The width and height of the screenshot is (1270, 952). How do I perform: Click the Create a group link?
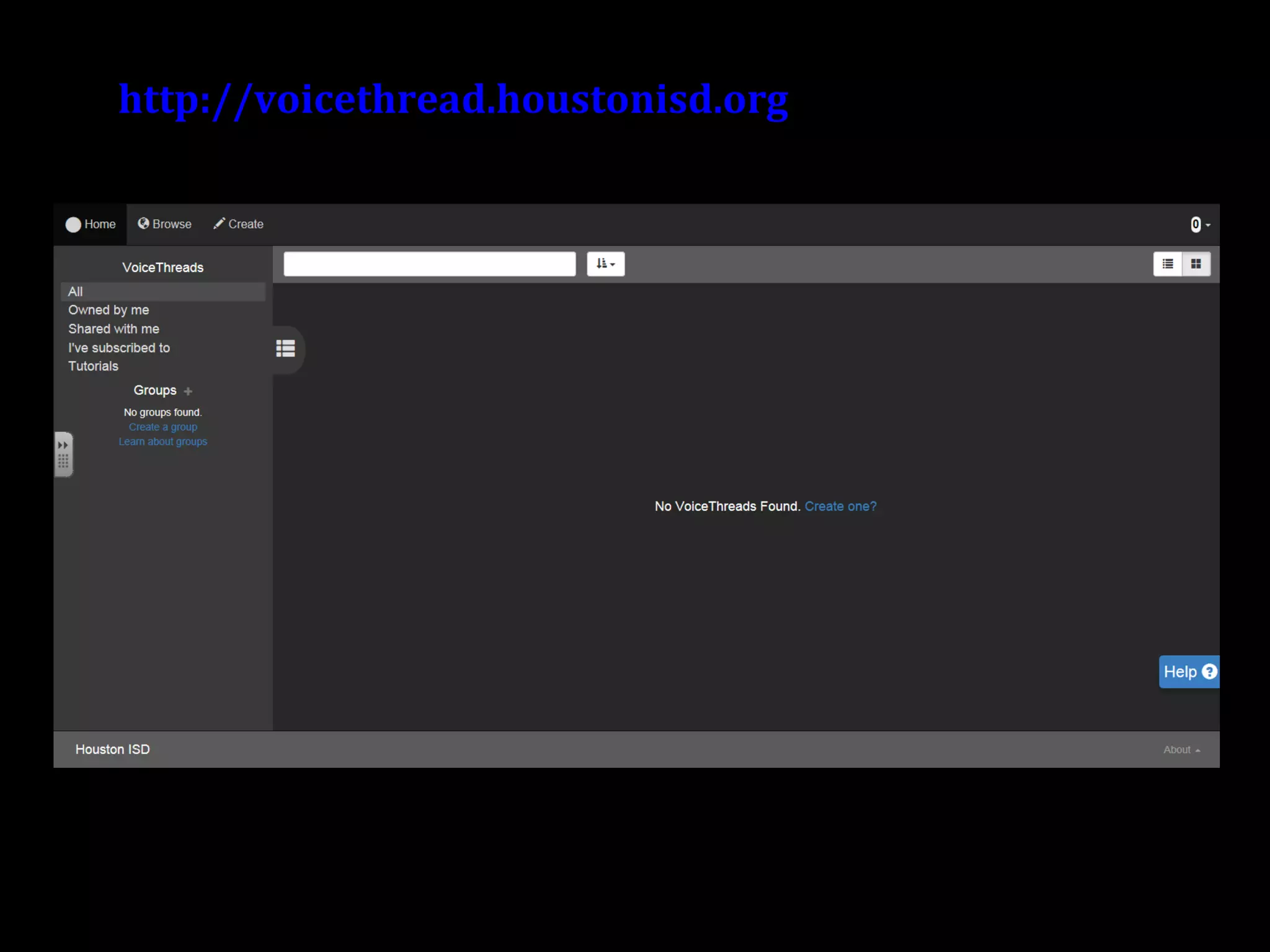tap(163, 427)
